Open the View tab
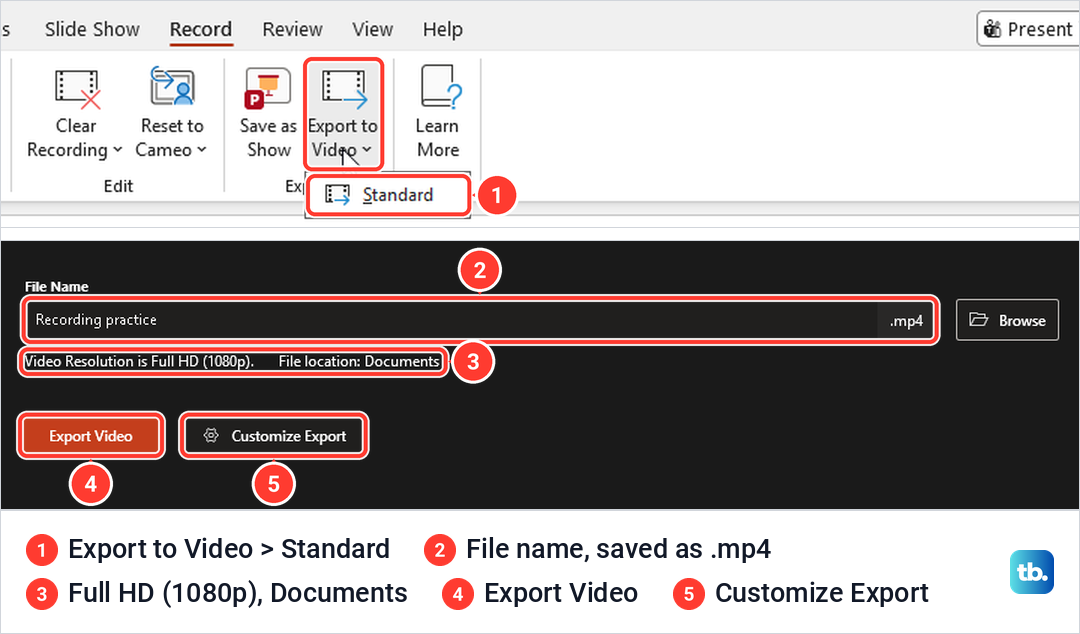 (373, 29)
